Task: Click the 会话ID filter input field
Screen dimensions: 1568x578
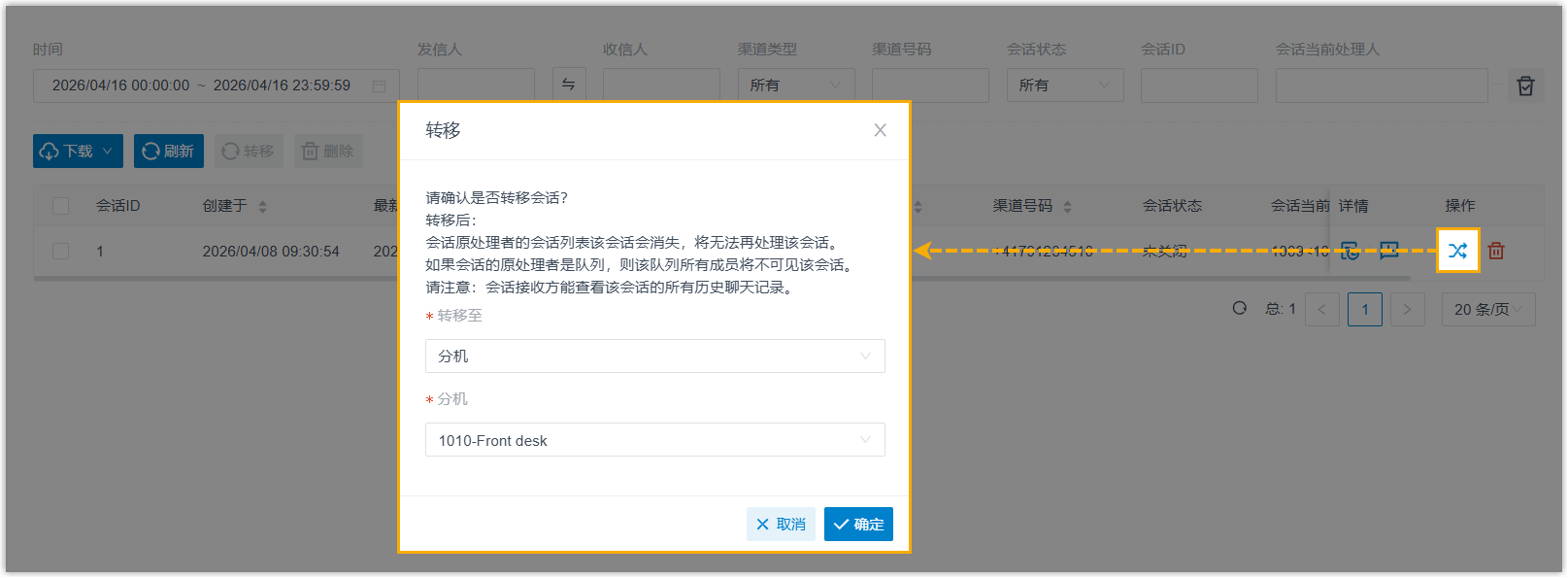Action: [x=1198, y=85]
